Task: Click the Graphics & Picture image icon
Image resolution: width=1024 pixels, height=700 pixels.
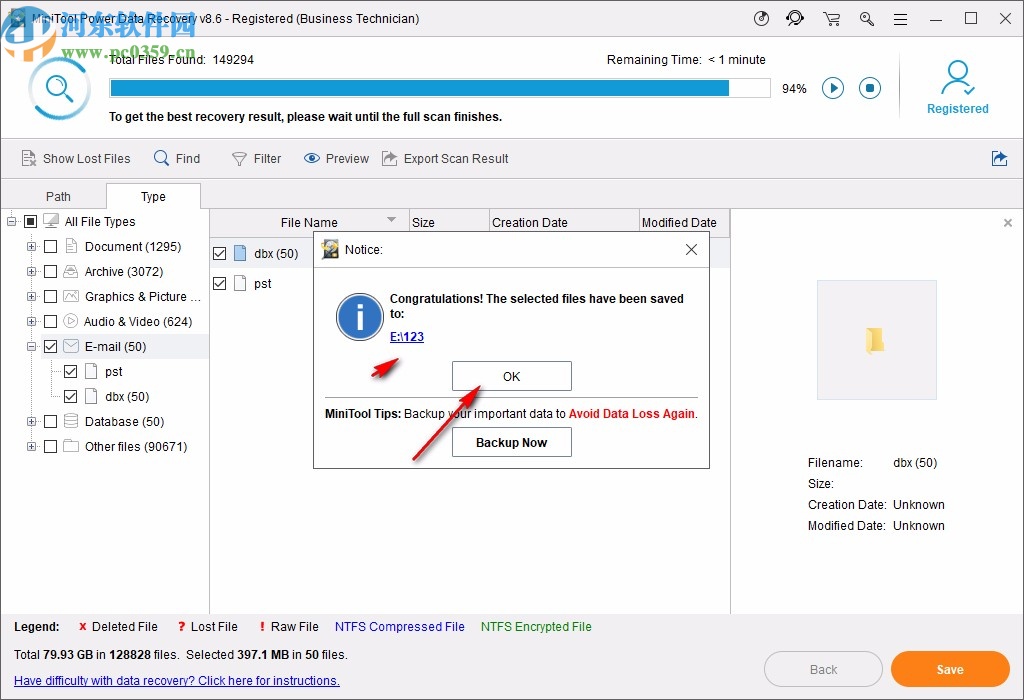Action: [71, 296]
